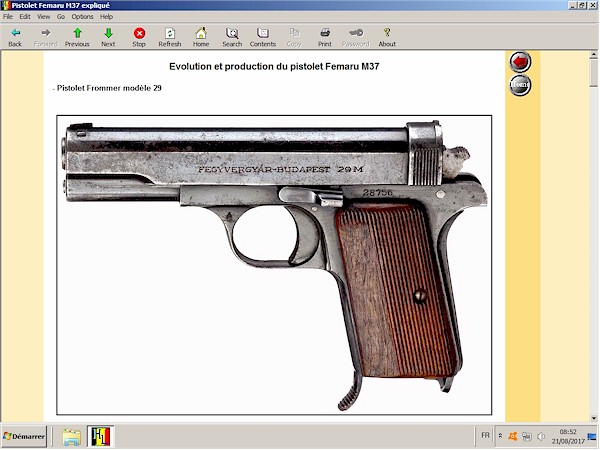Select the HL application in the taskbar
Image resolution: width=600 pixels, height=450 pixels.
click(101, 436)
